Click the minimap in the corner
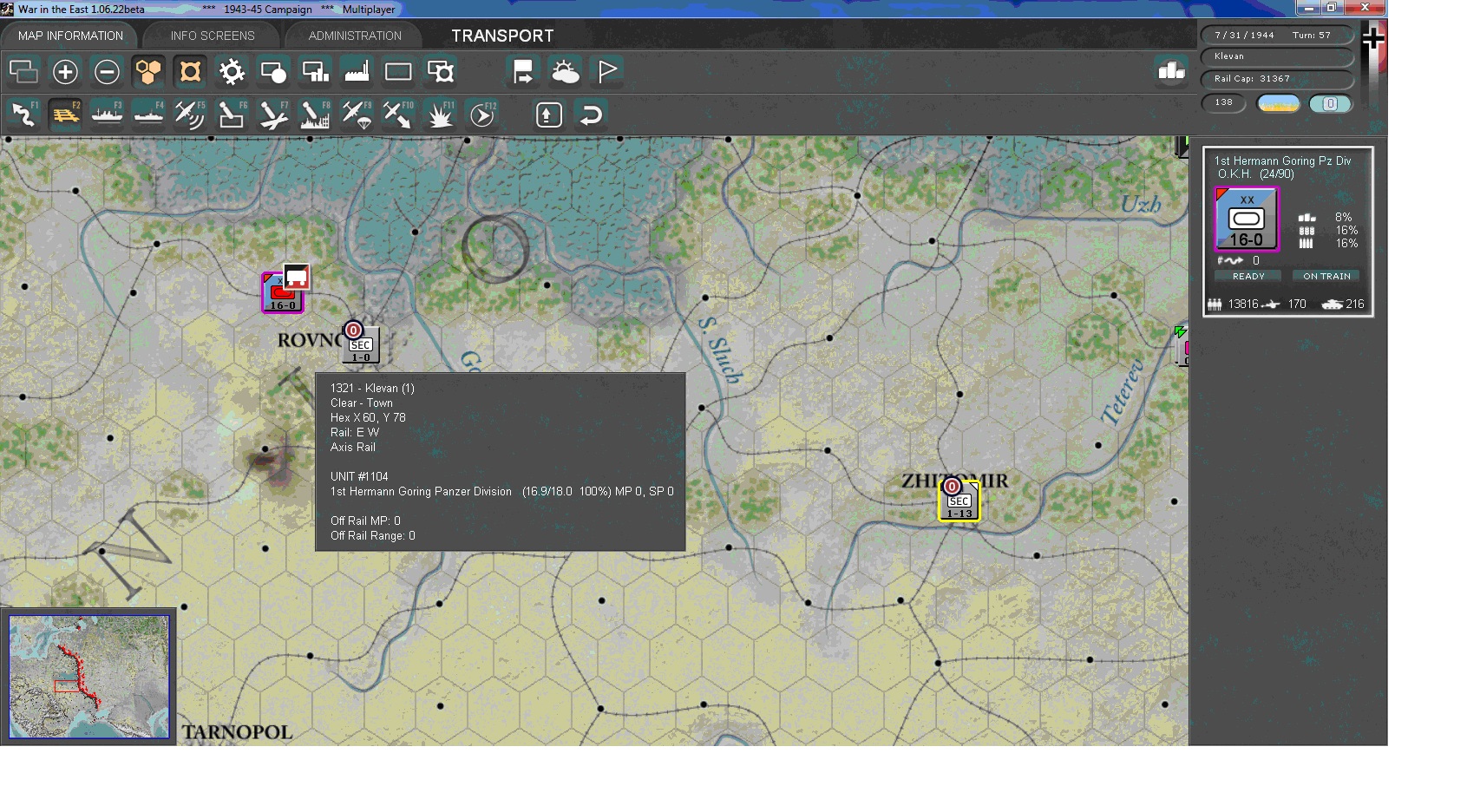Viewport: 1480px width, 812px height. [88, 677]
